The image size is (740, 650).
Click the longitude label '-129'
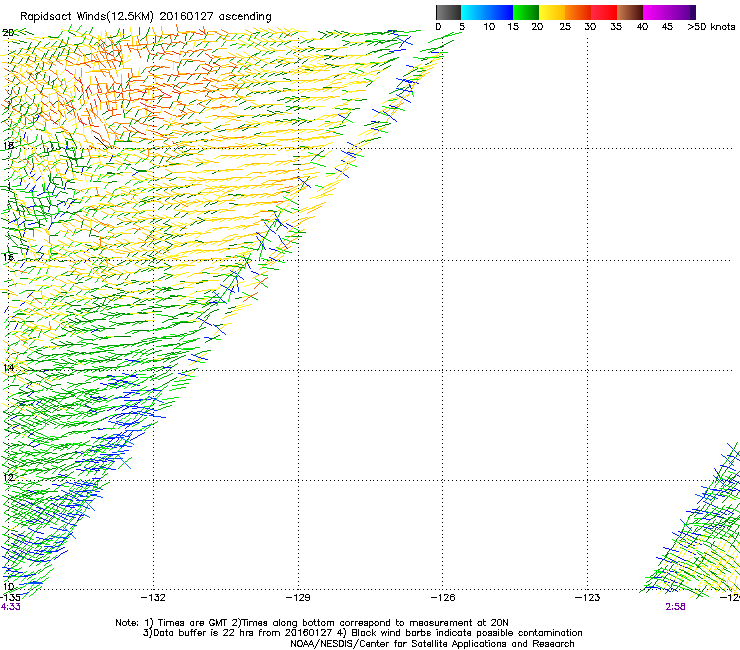298,598
